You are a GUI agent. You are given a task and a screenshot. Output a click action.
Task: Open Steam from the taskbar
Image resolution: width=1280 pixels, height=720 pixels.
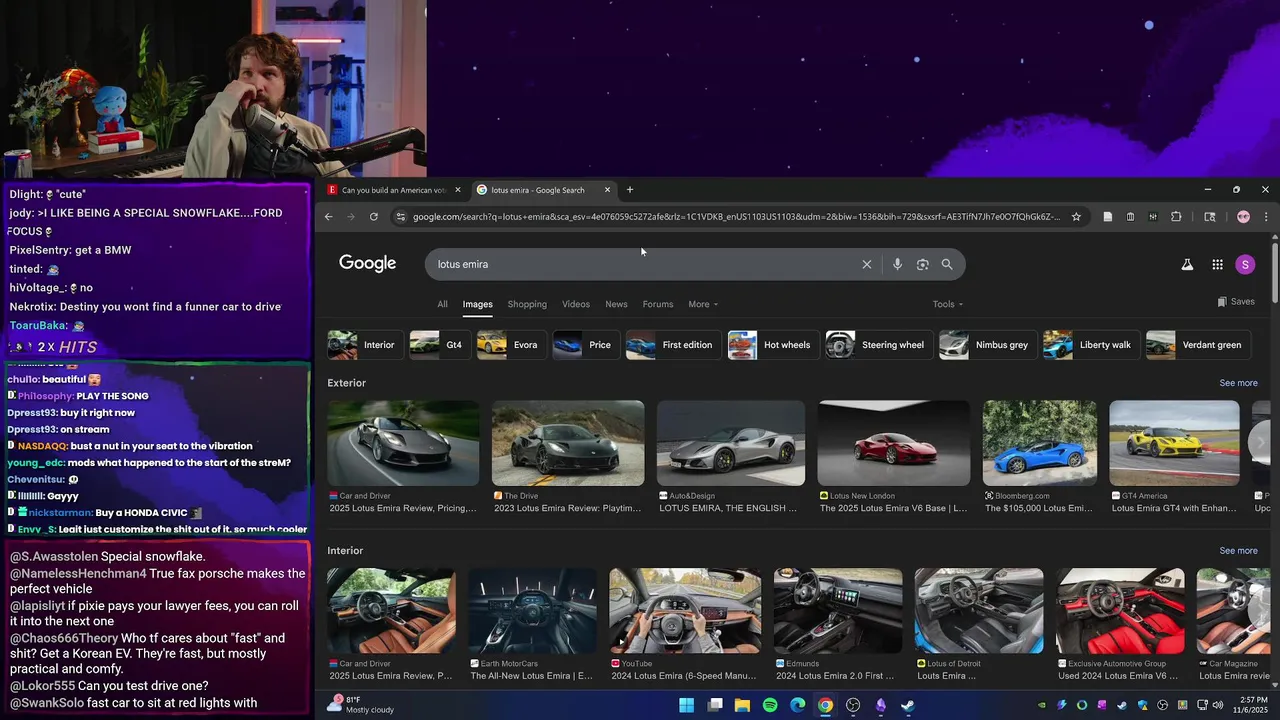908,705
